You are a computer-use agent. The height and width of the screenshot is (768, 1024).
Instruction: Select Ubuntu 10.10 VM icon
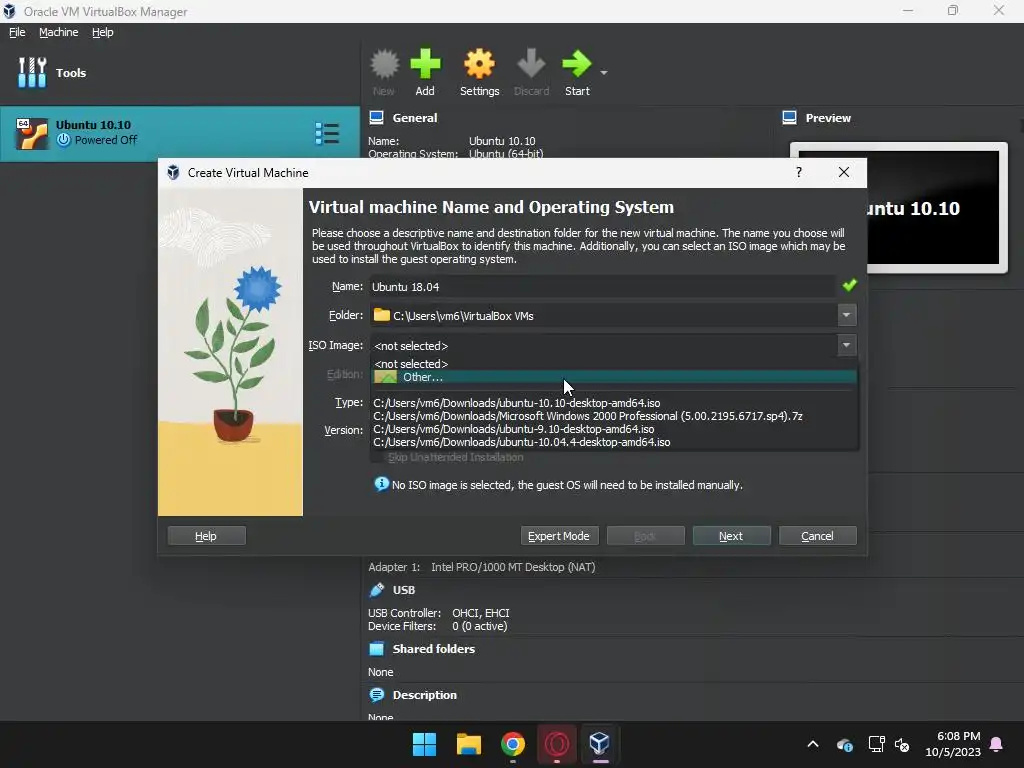(31, 134)
